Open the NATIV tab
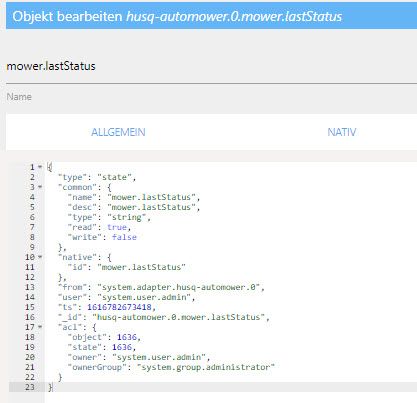Screen dimensions: 417x403 tap(342, 132)
